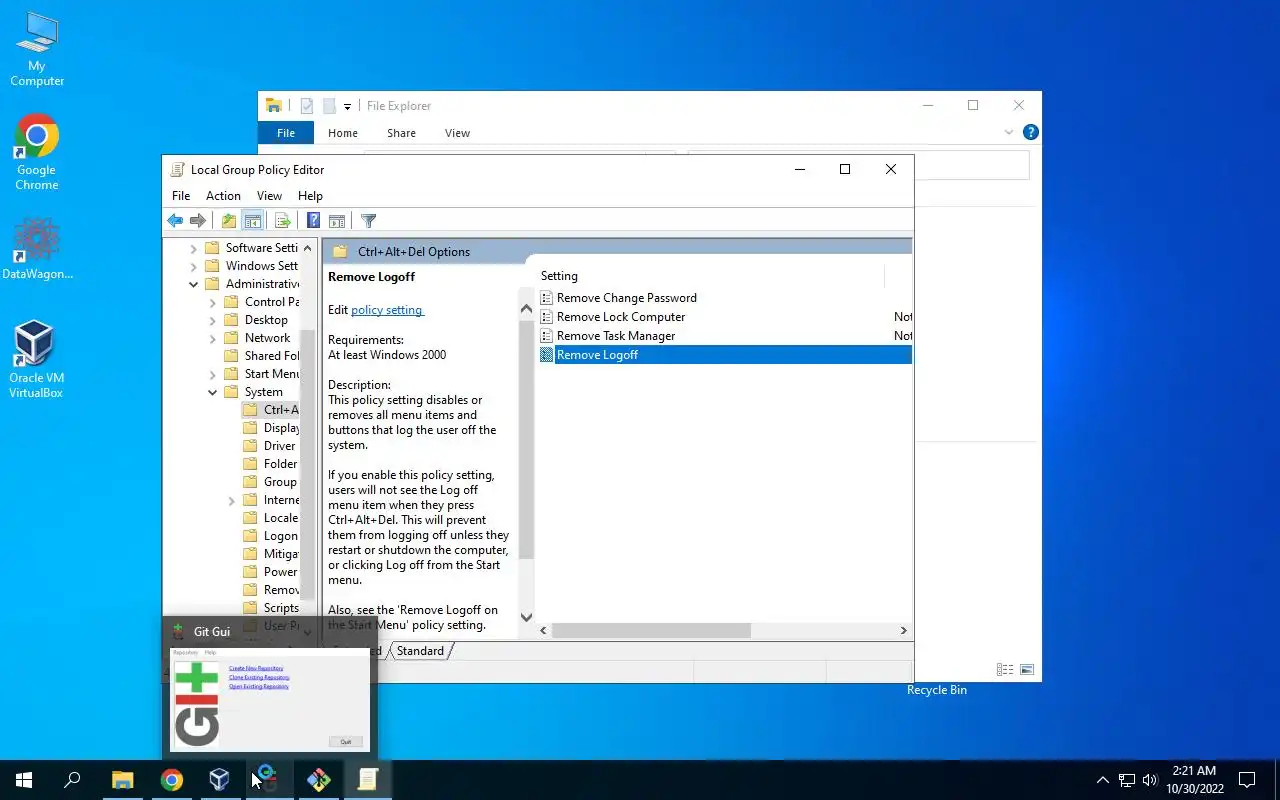Expand the Network tree node
Screen dimensions: 1280x800
tap(213, 338)
